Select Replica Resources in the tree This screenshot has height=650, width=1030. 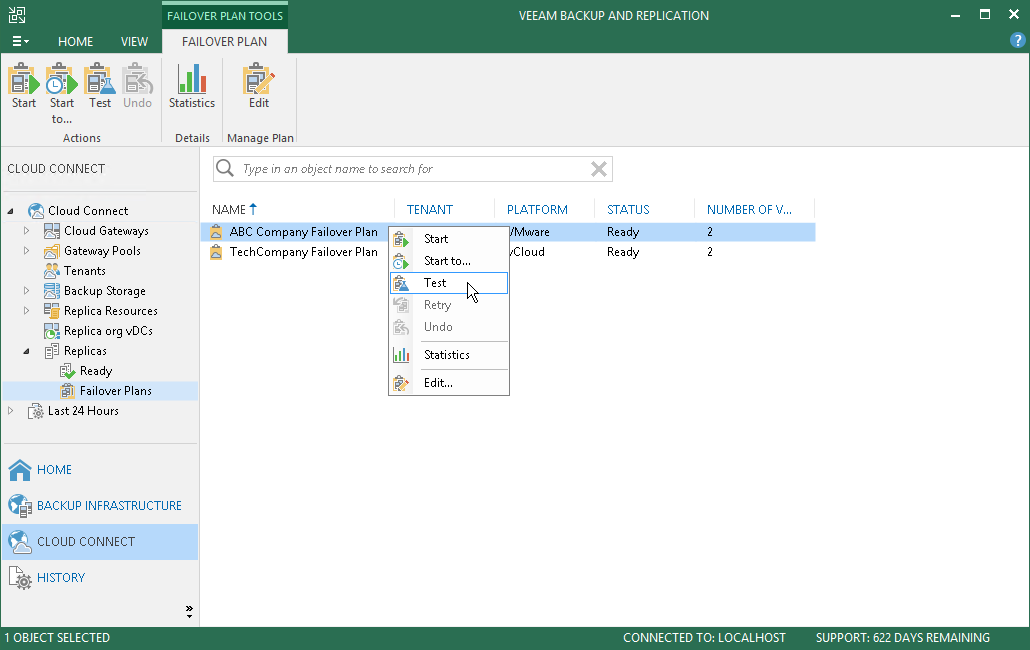[110, 311]
